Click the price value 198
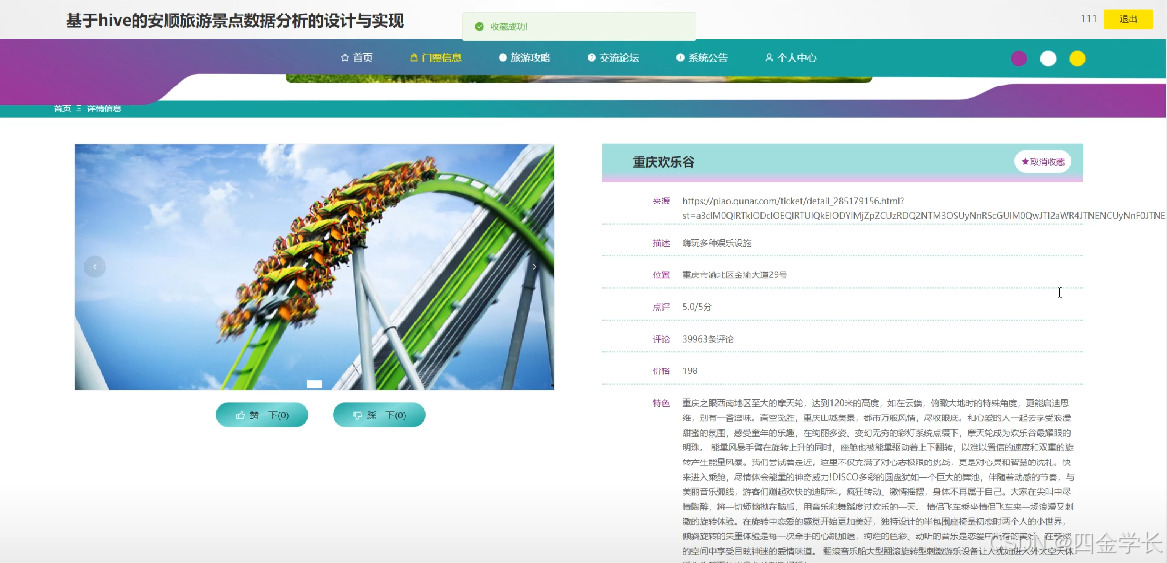The height and width of the screenshot is (563, 1167). point(690,371)
